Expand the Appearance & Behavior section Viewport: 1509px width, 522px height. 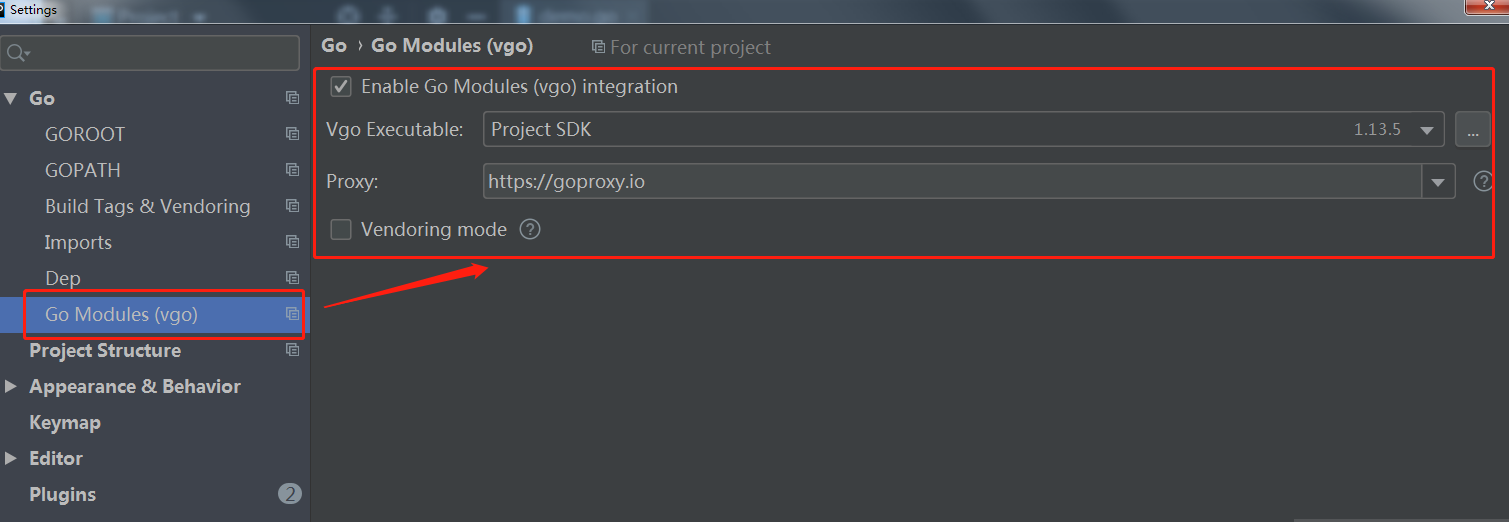(11, 386)
